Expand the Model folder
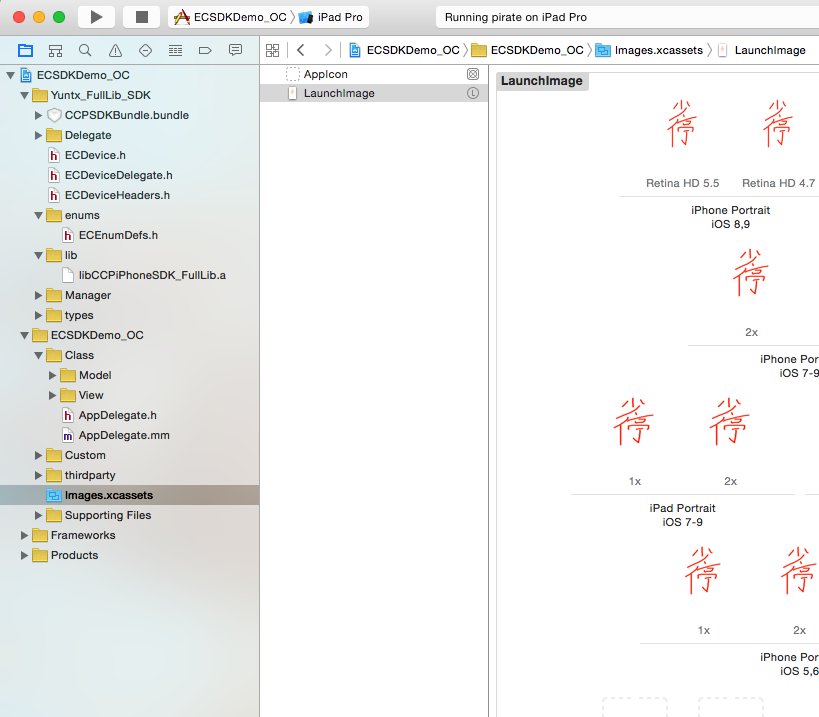Viewport: 819px width, 717px height. [x=52, y=375]
